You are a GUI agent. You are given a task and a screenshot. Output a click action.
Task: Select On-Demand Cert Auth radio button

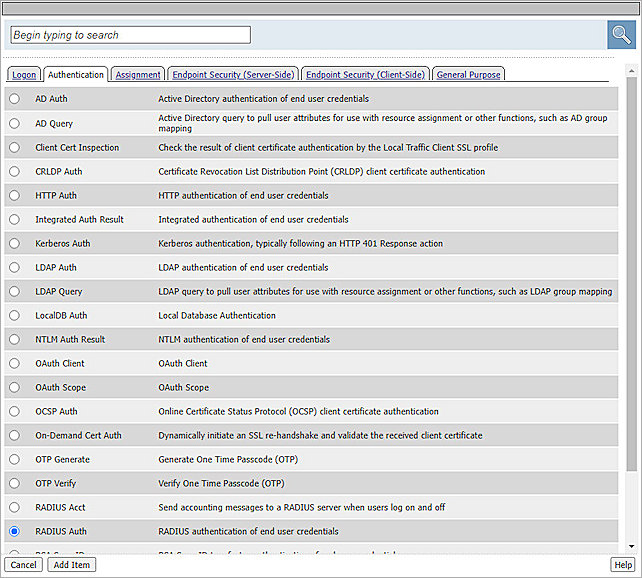pos(14,435)
